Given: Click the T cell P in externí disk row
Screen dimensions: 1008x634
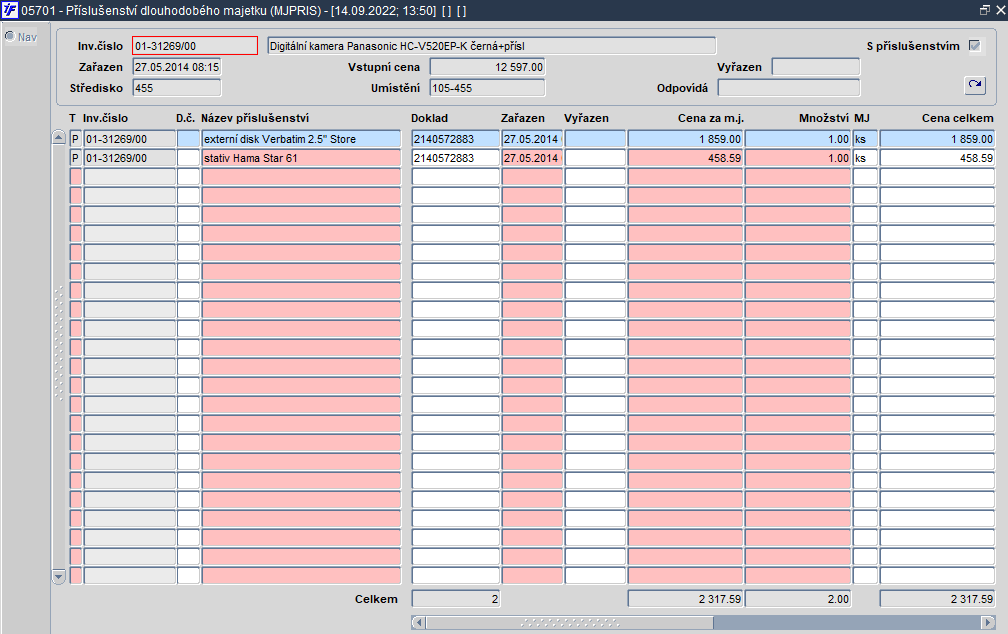Looking at the screenshot, I should (x=75, y=139).
